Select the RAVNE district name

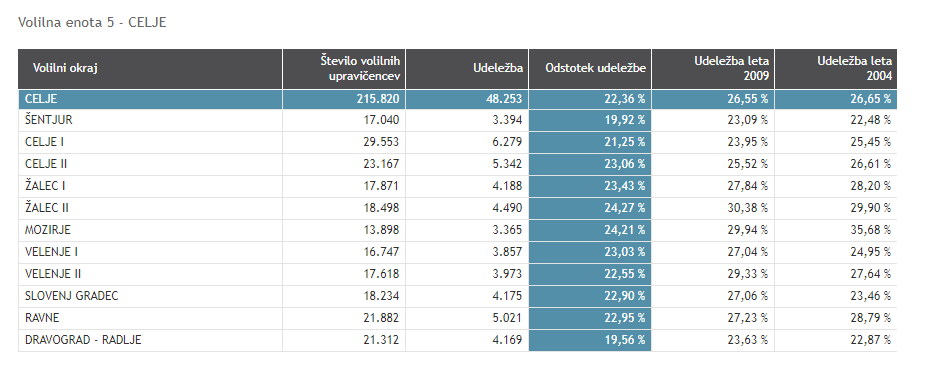42,318
